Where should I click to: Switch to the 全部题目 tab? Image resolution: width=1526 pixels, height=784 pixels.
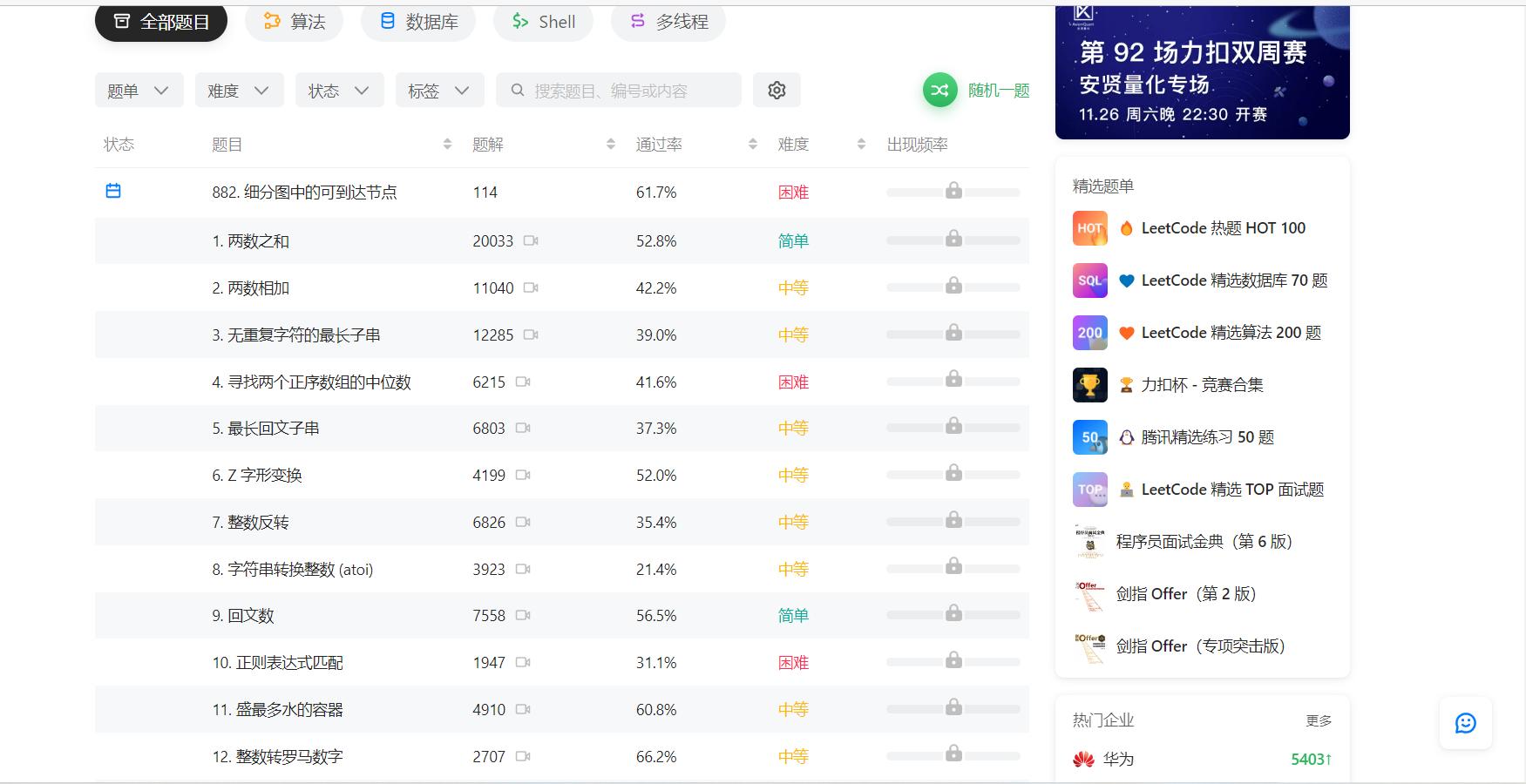click(160, 22)
